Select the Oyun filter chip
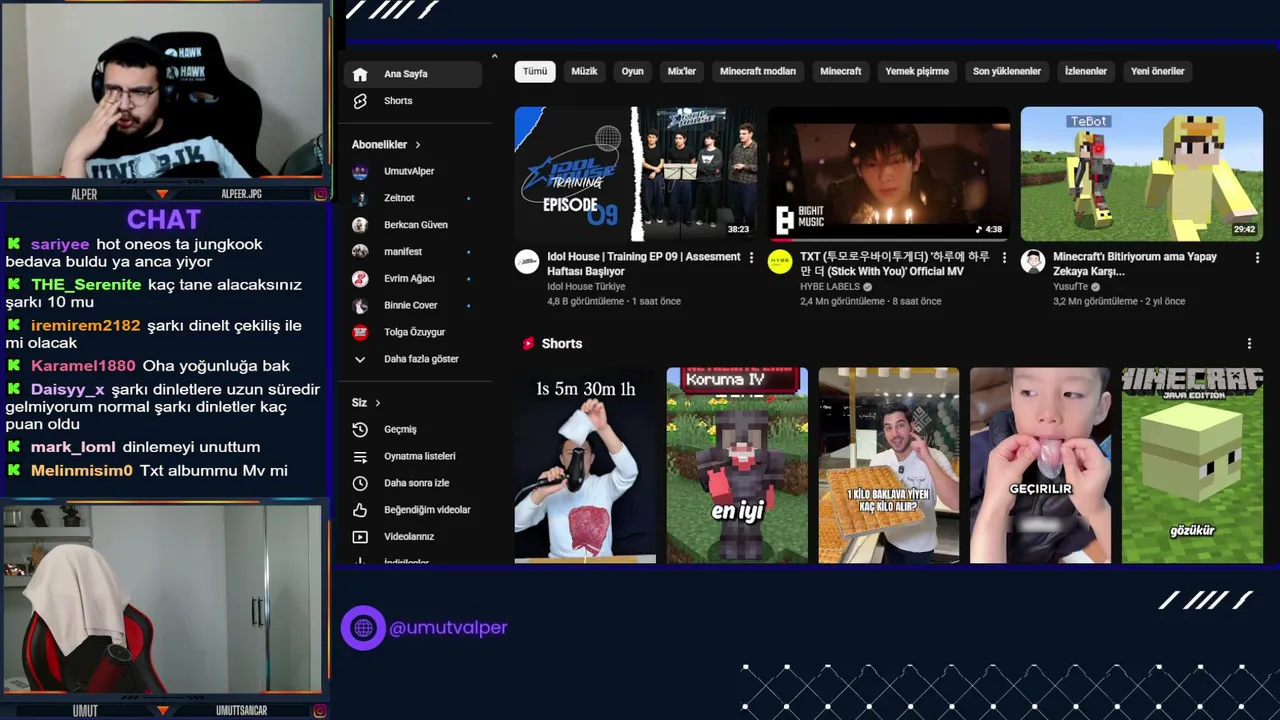The height and width of the screenshot is (720, 1280). tap(633, 72)
